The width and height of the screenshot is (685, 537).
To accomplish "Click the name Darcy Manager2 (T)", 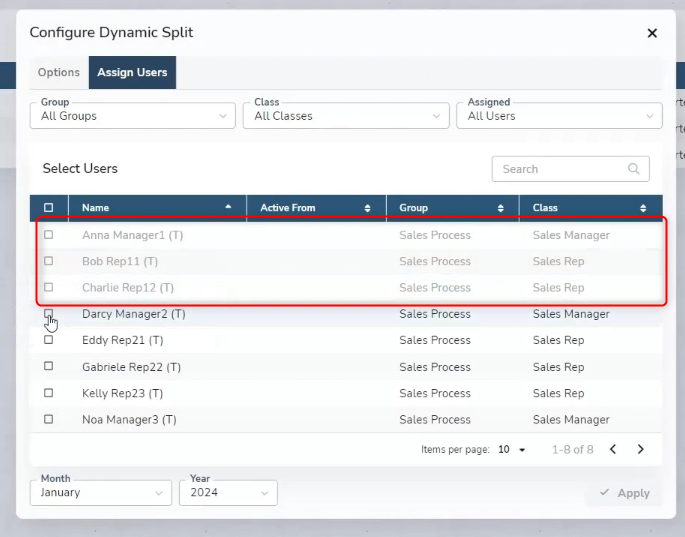I will pos(134,314).
